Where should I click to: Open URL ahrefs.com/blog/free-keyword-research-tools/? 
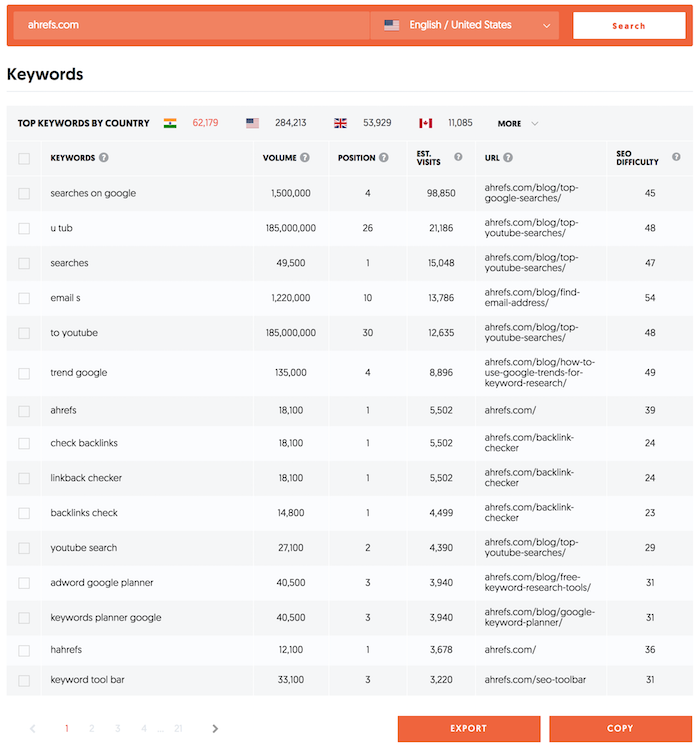tap(537, 582)
